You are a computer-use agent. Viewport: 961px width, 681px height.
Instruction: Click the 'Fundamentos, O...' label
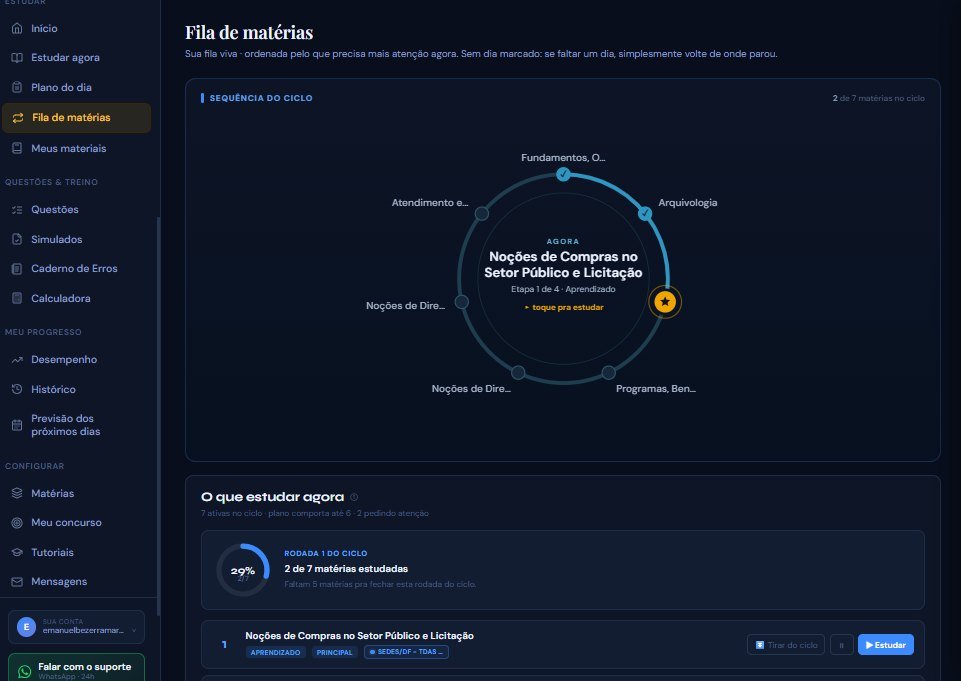click(563, 158)
